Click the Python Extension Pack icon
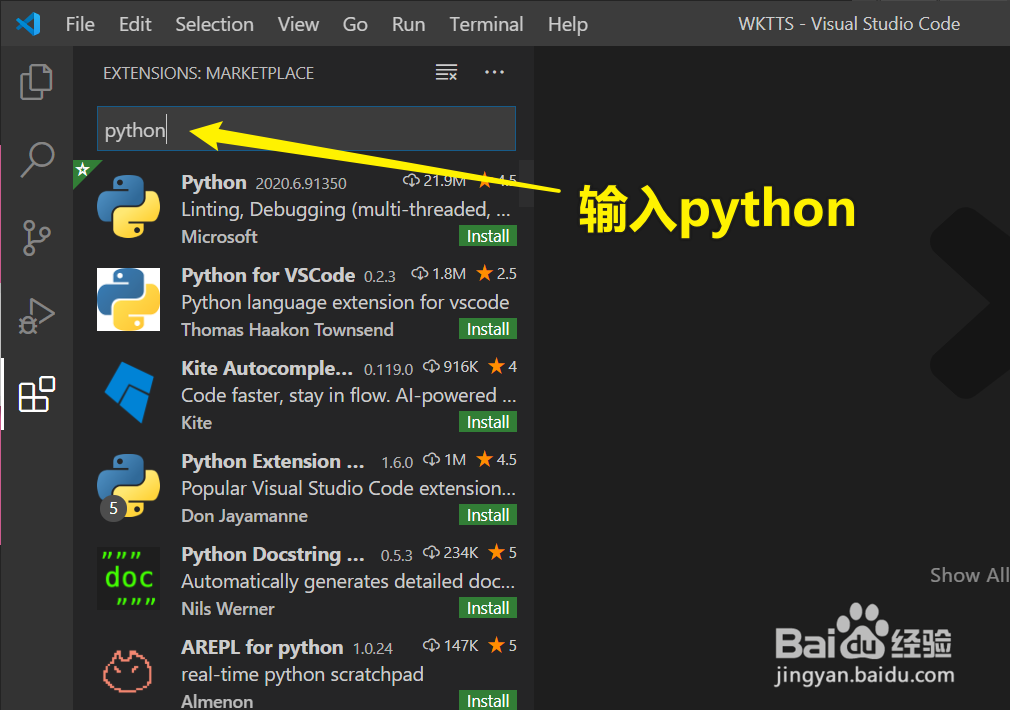Image resolution: width=1010 pixels, height=710 pixels. 128,486
